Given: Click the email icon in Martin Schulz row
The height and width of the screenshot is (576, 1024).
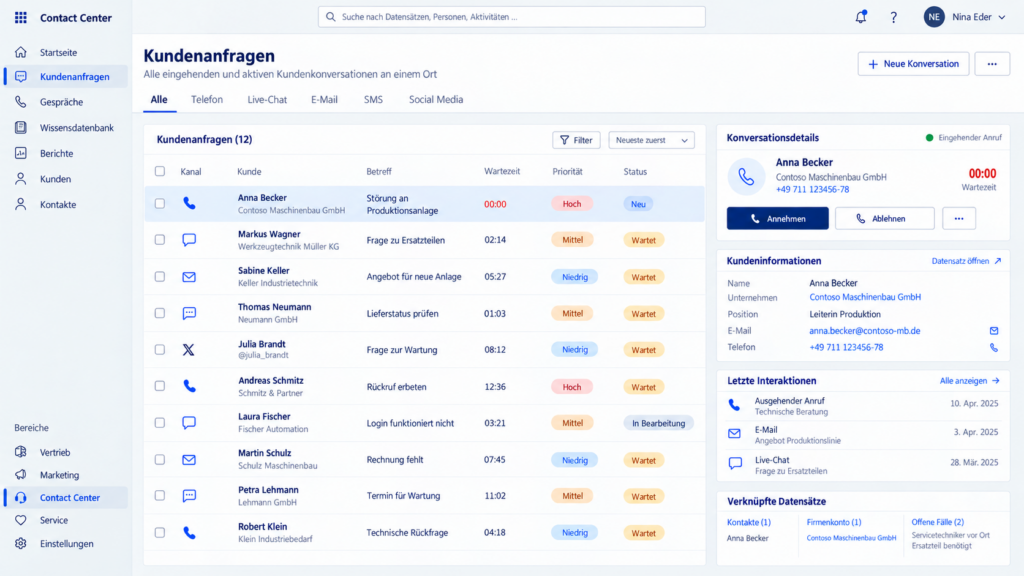Looking at the screenshot, I should 189,460.
